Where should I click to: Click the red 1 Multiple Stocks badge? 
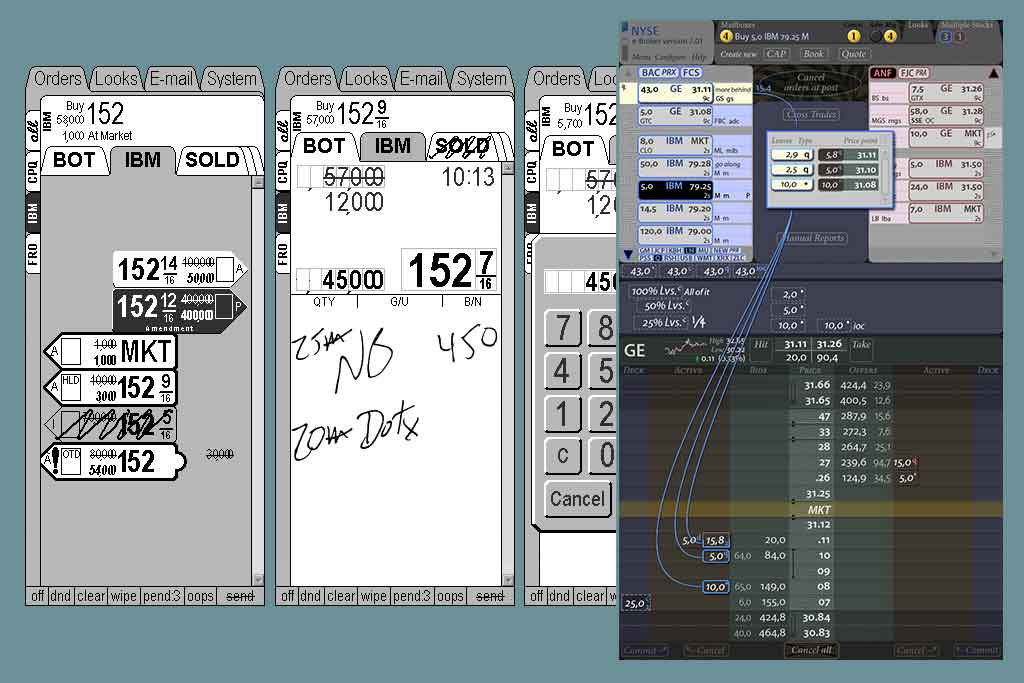[959, 37]
